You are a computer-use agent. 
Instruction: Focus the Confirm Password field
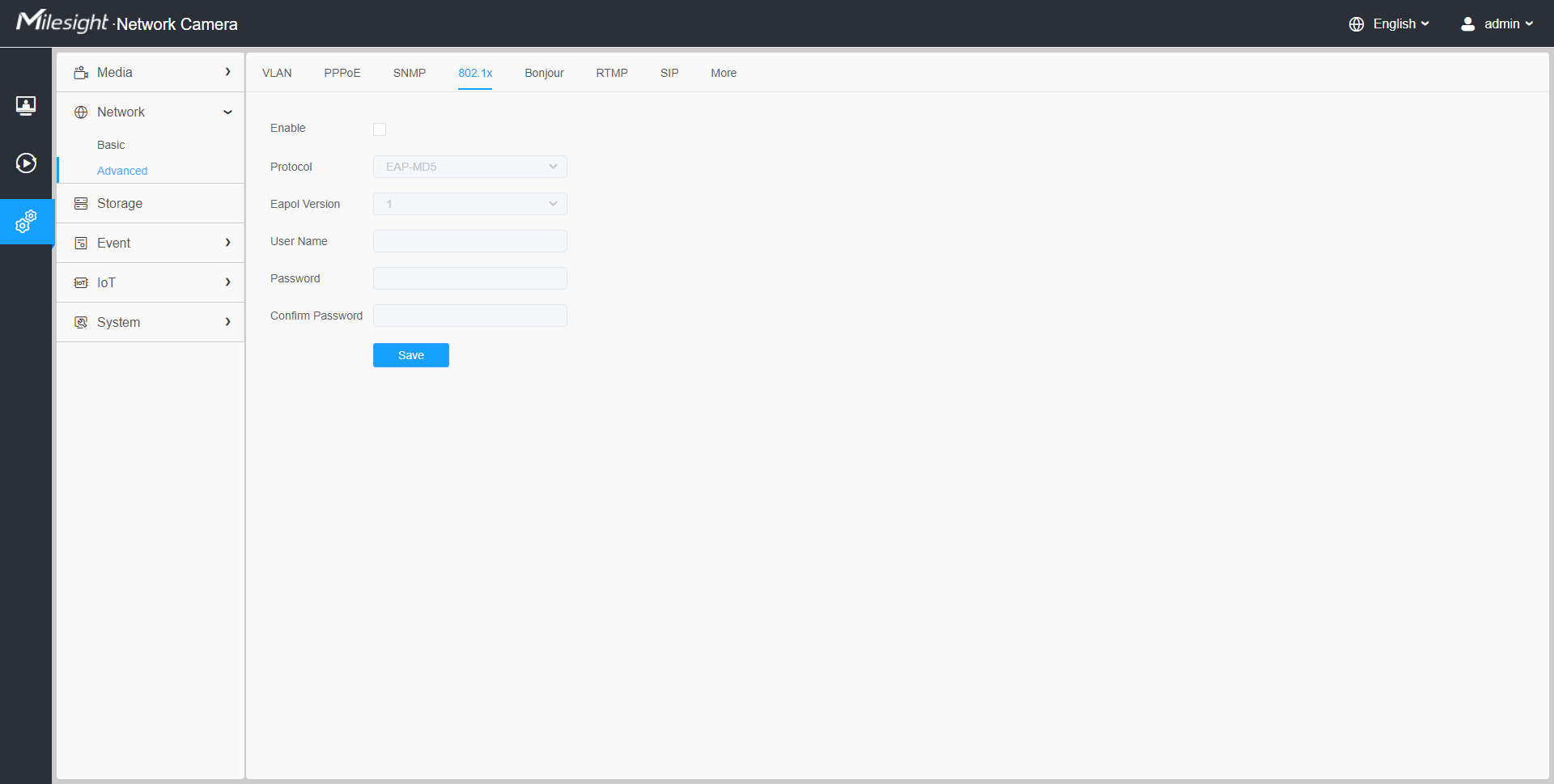pyautogui.click(x=469, y=316)
